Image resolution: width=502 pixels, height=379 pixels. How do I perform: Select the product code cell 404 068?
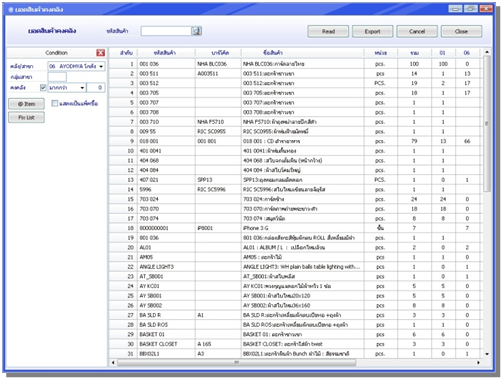166,160
